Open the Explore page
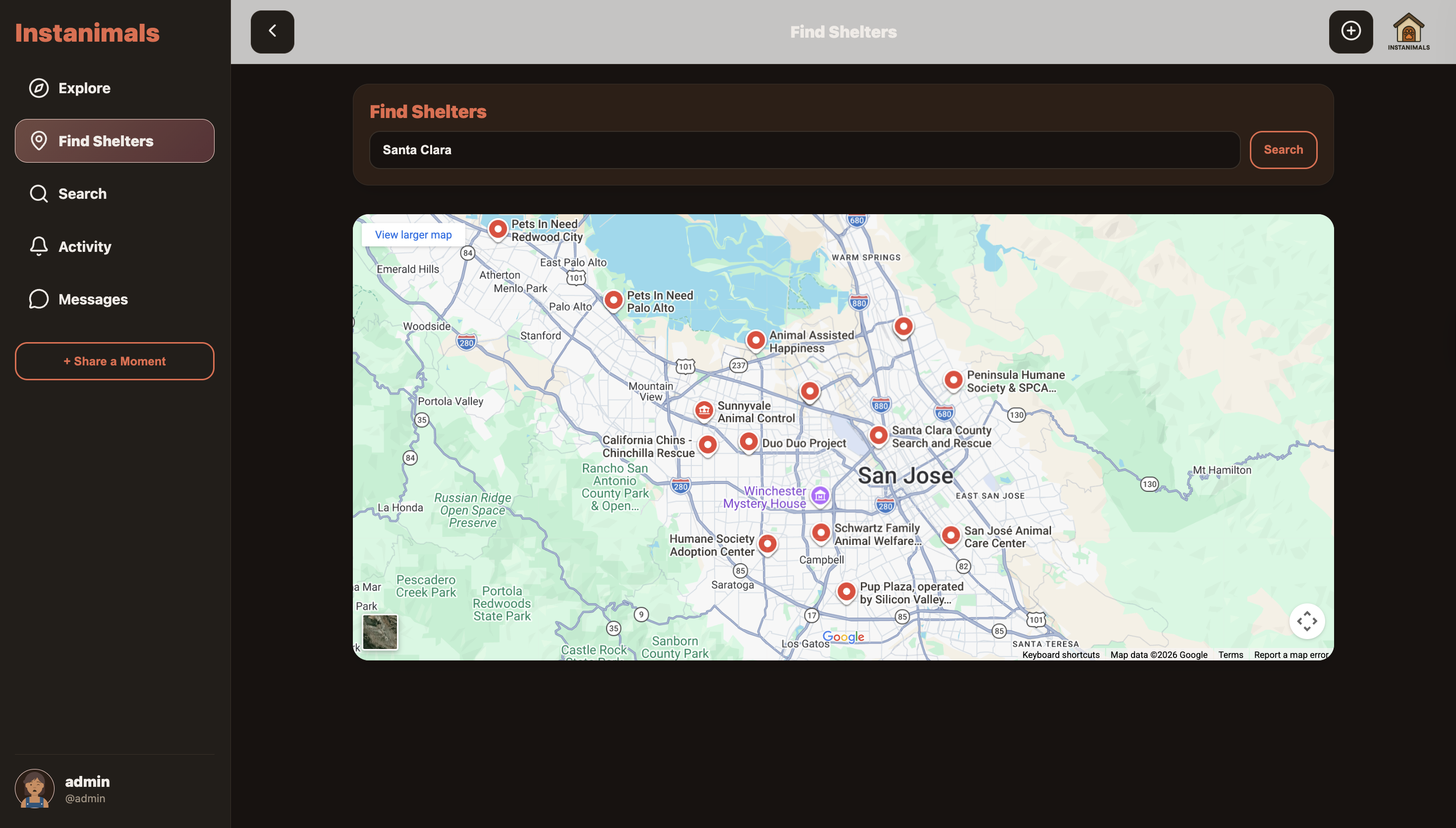1456x828 pixels. 84,88
